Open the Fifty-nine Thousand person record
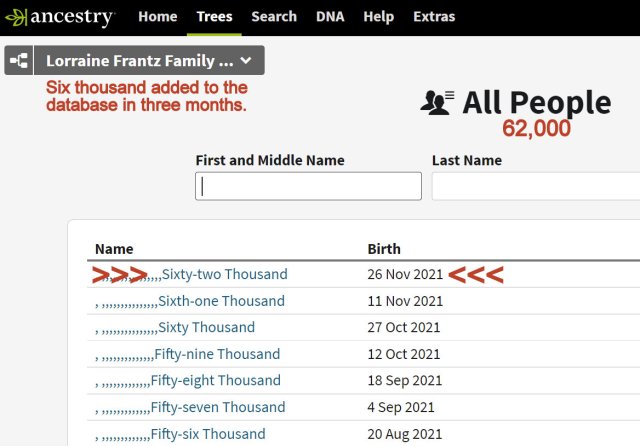 217,354
